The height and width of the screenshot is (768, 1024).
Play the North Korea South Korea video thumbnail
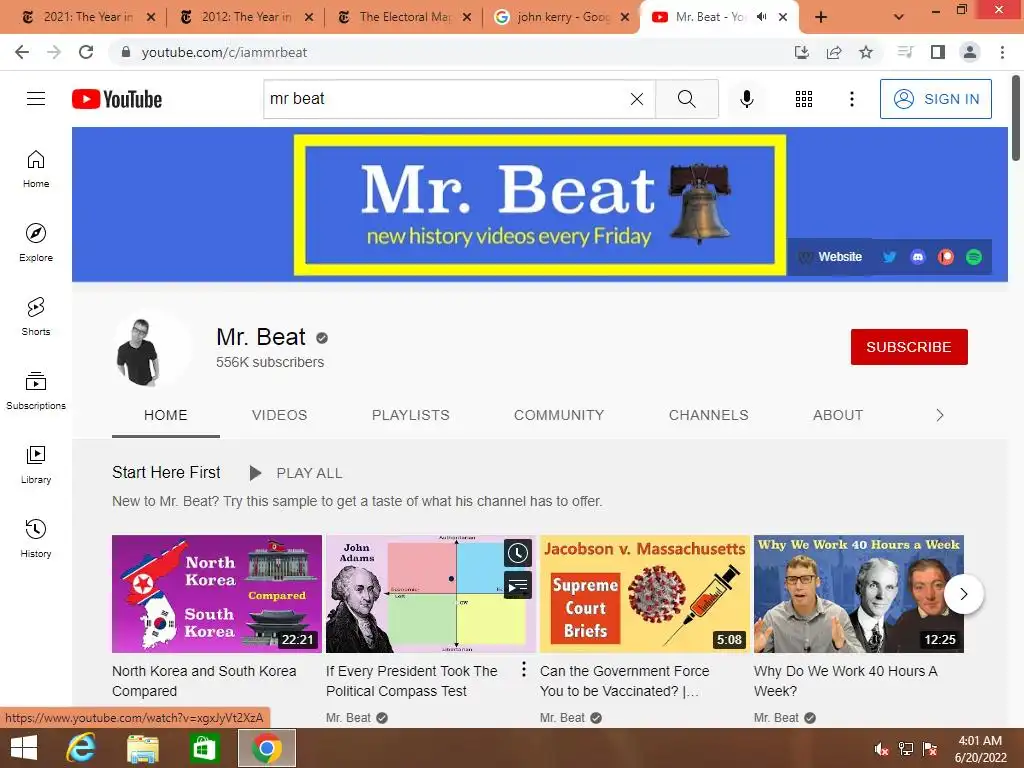(217, 594)
